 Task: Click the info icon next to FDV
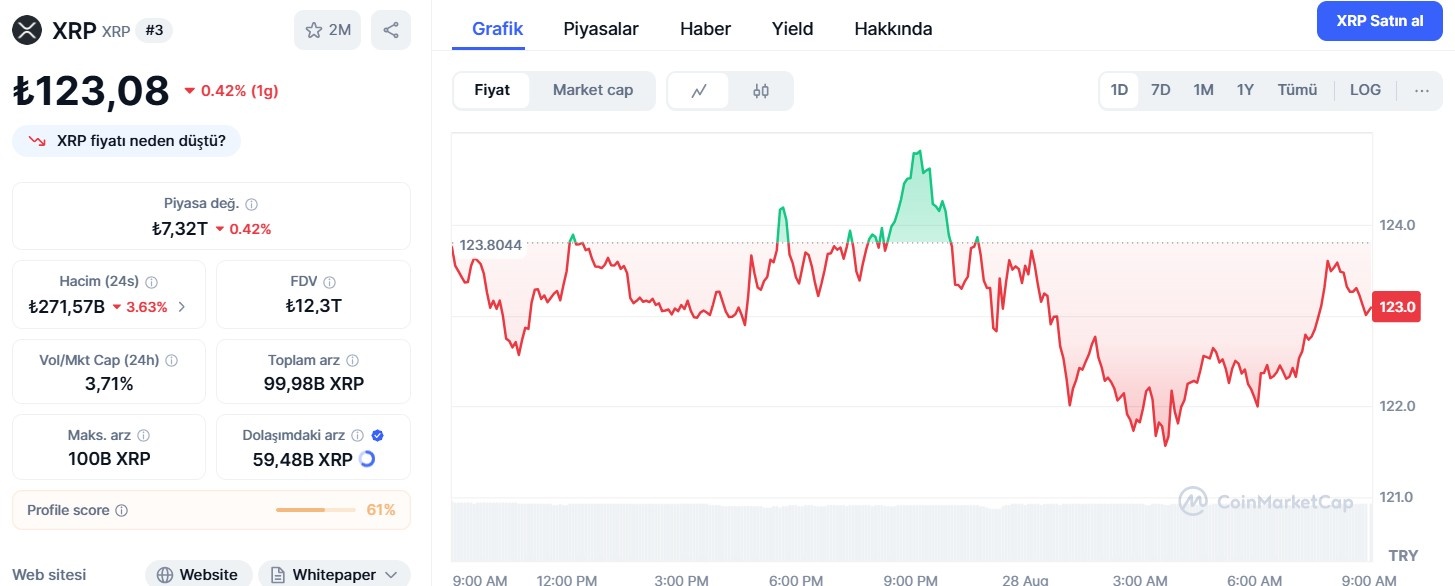(x=329, y=282)
